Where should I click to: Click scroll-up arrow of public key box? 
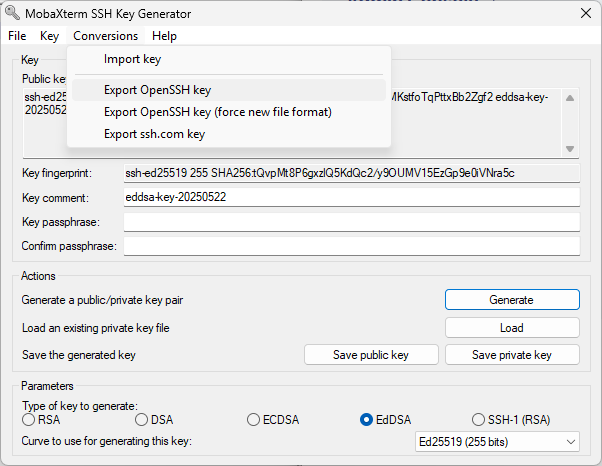pos(570,98)
